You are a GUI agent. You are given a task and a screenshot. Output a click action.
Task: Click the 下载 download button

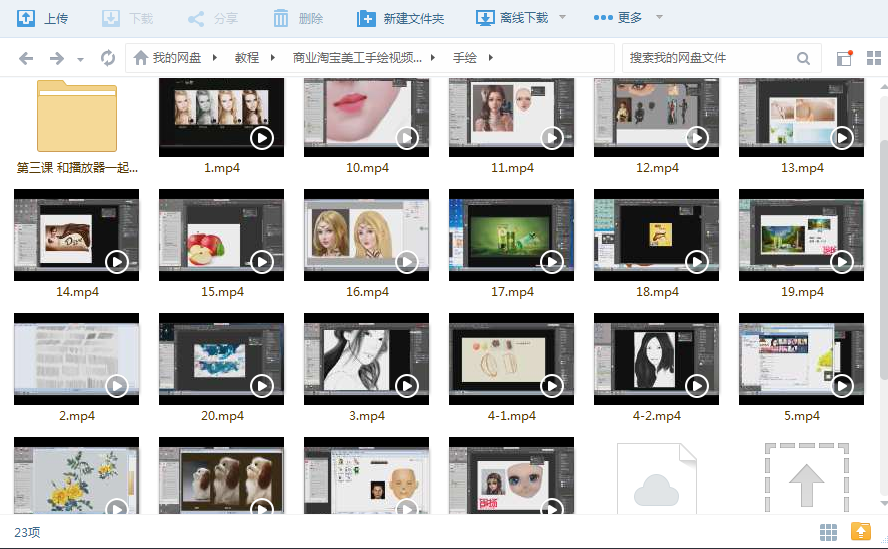(x=127, y=18)
